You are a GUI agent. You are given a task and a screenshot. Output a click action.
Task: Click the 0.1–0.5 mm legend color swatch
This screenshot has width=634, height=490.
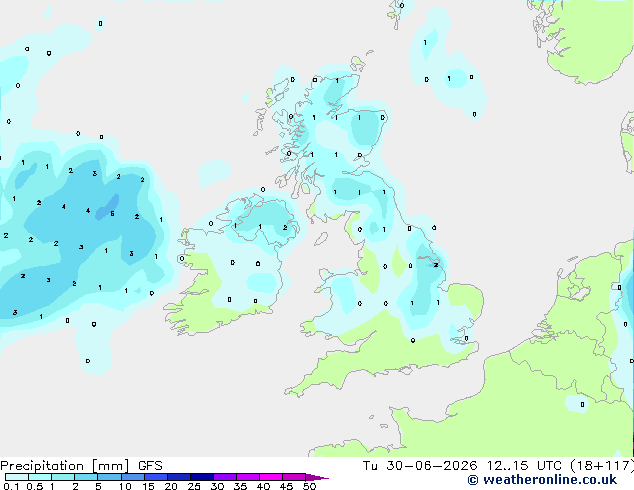click(x=17, y=477)
